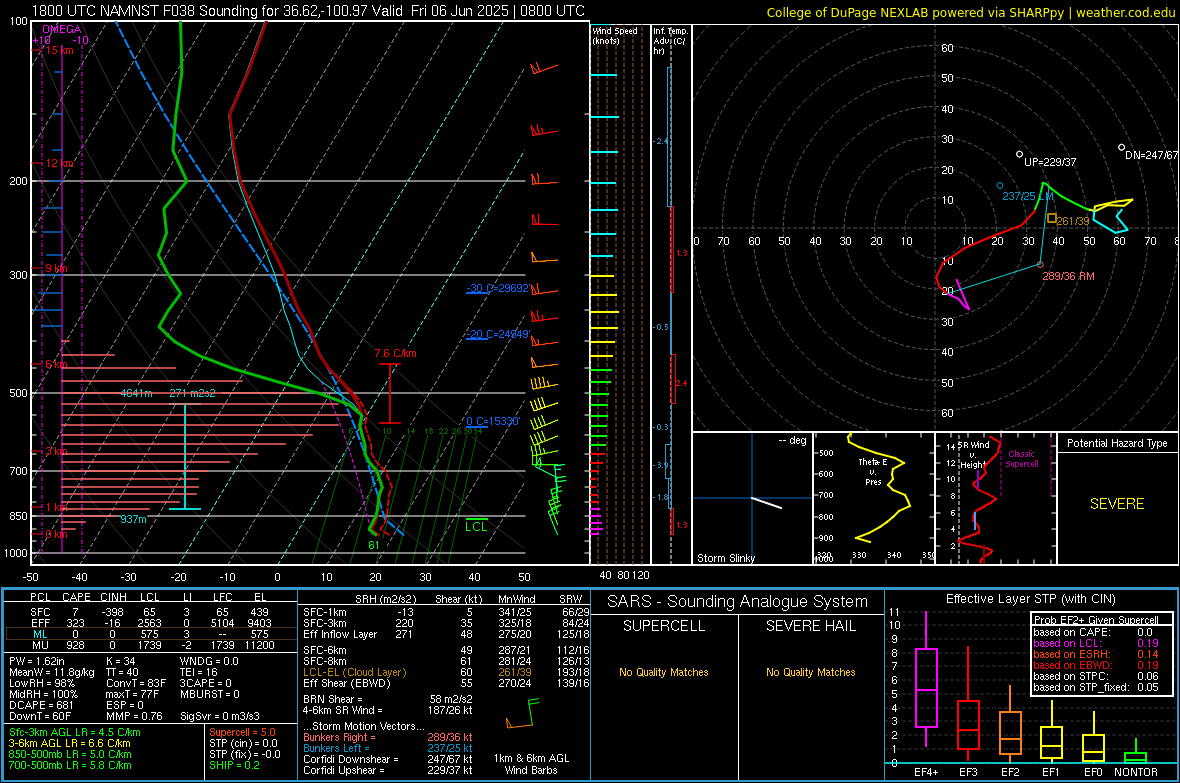Click the PW = 1.62in value

(x=36, y=661)
